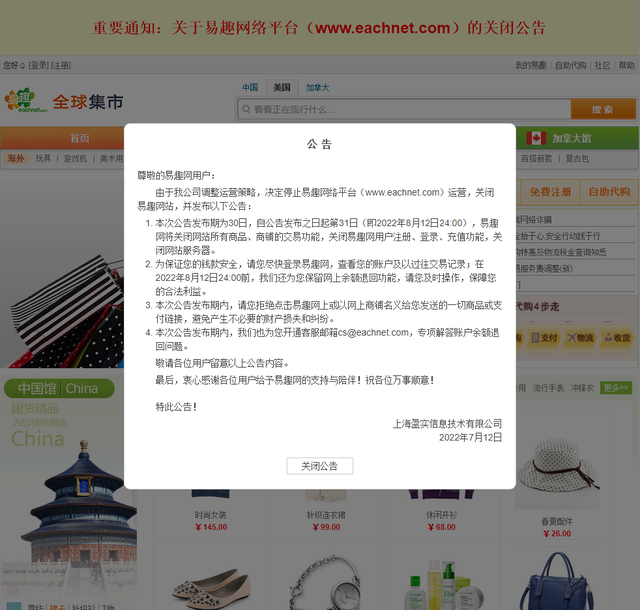Click the Canadian flag icon

[536, 138]
